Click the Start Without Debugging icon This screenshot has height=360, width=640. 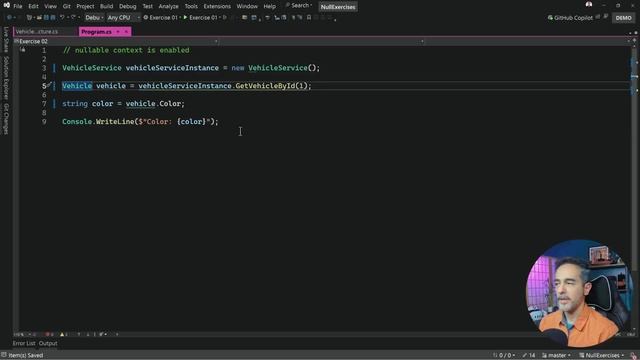coord(224,18)
